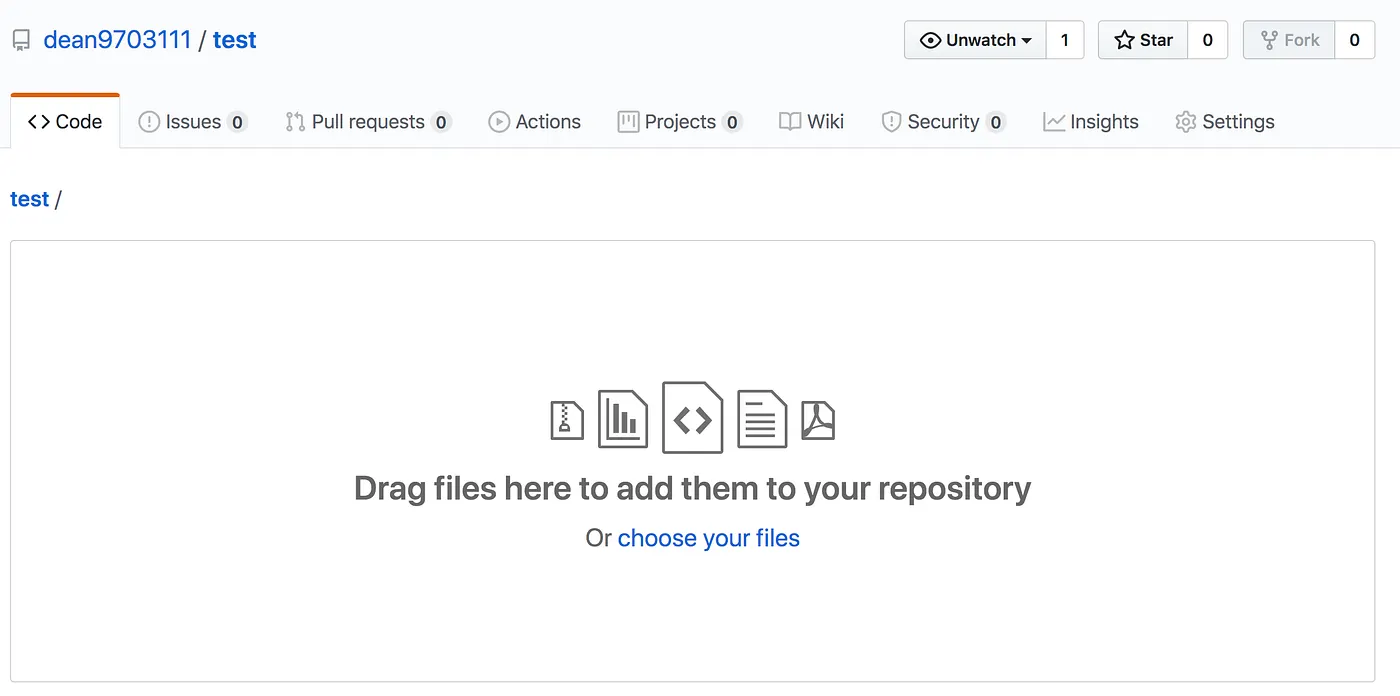The height and width of the screenshot is (696, 1400).
Task: Click the test breadcrumb link
Action: (29, 199)
